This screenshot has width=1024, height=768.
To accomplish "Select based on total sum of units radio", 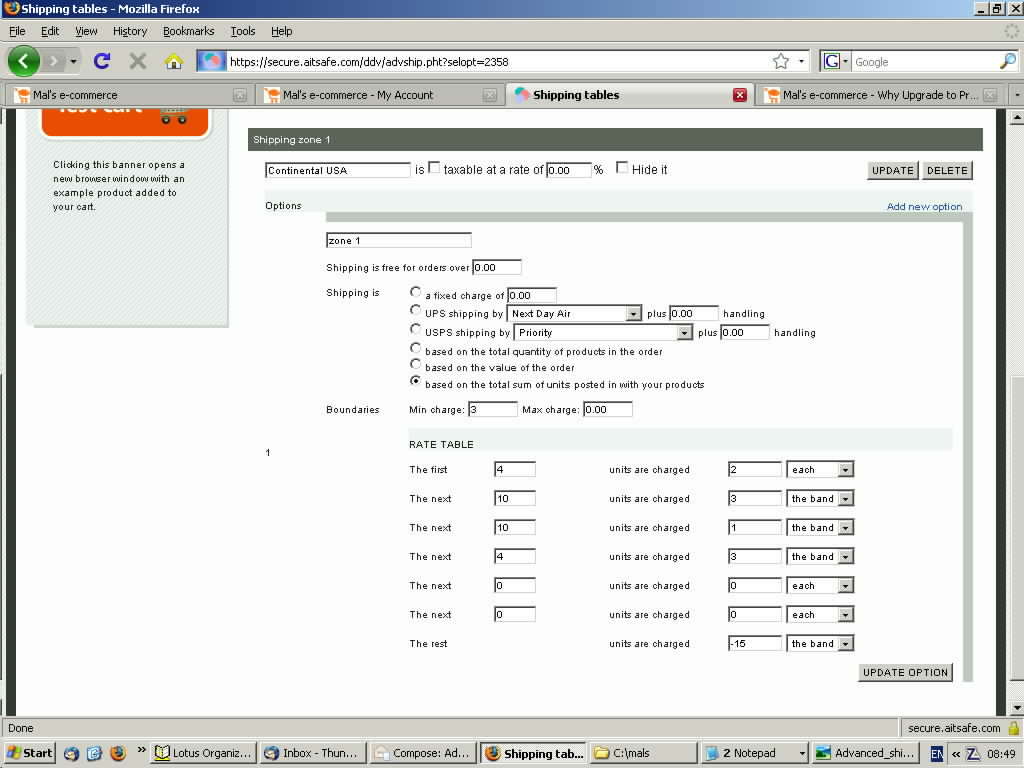I will tap(415, 381).
